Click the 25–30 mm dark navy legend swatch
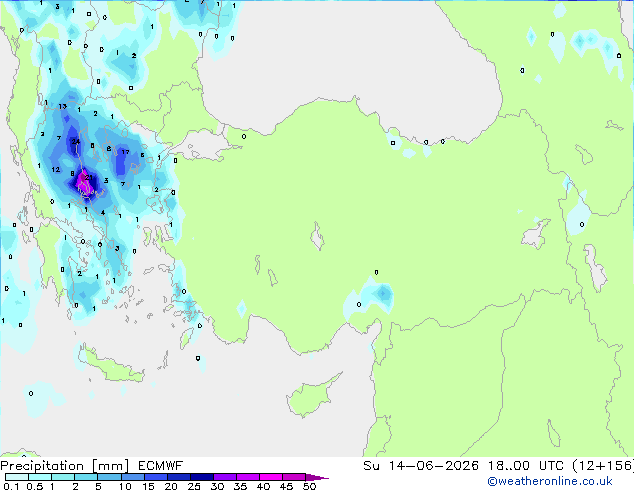Image resolution: width=634 pixels, height=490 pixels. [x=202, y=477]
